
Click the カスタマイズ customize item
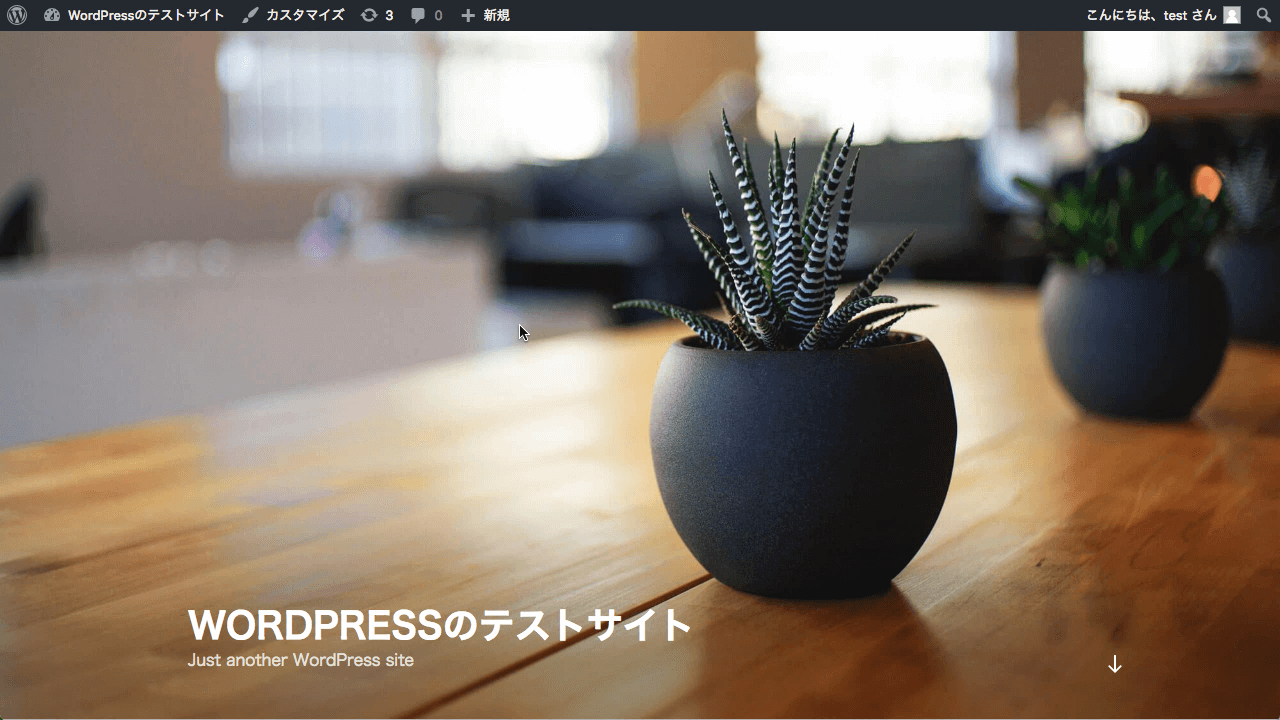click(x=293, y=15)
